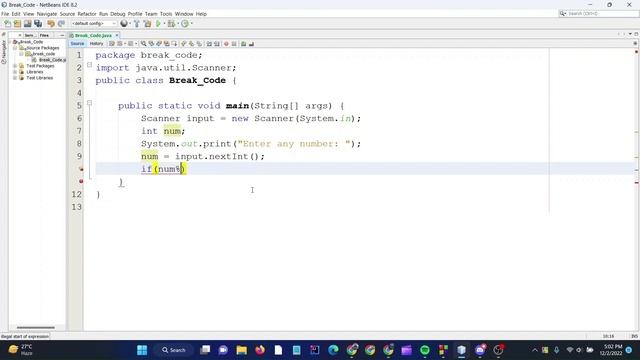The width and height of the screenshot is (640, 360).
Task: Select the Test Libraries tree item
Action: point(39,78)
